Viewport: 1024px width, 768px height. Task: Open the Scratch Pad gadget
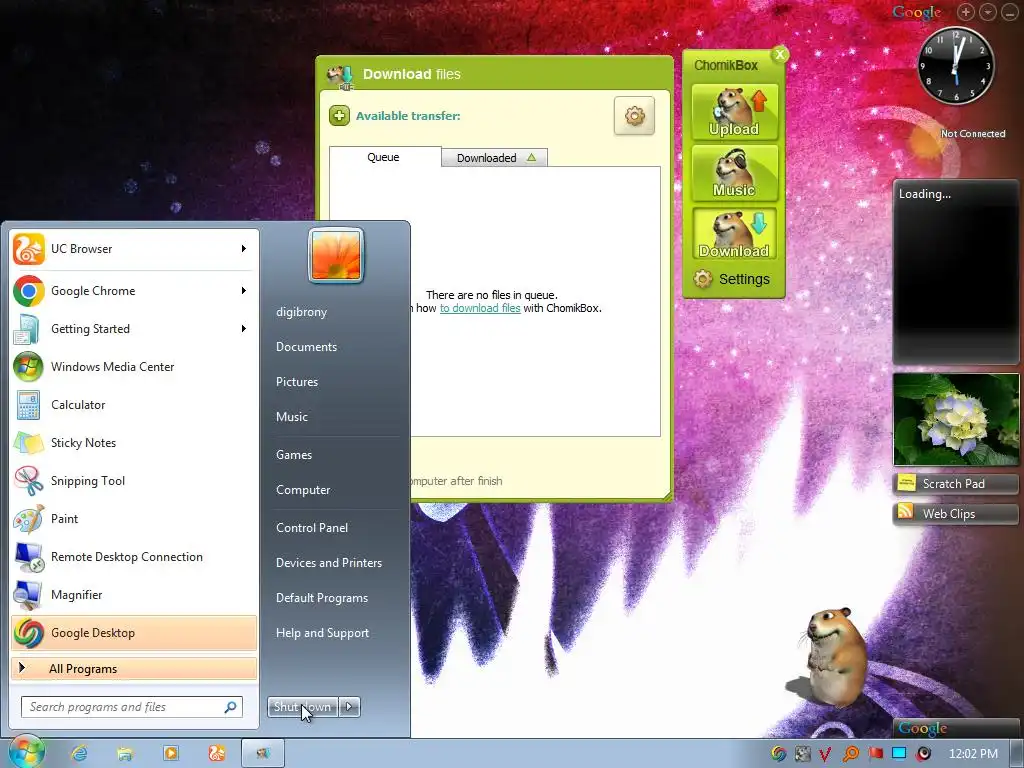click(956, 483)
